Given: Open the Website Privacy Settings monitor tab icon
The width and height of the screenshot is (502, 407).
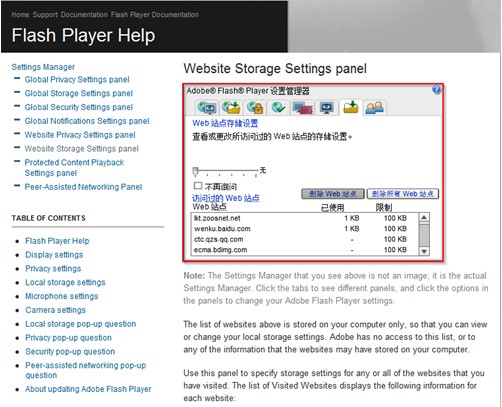Looking at the screenshot, I should pyautogui.click(x=326, y=107).
